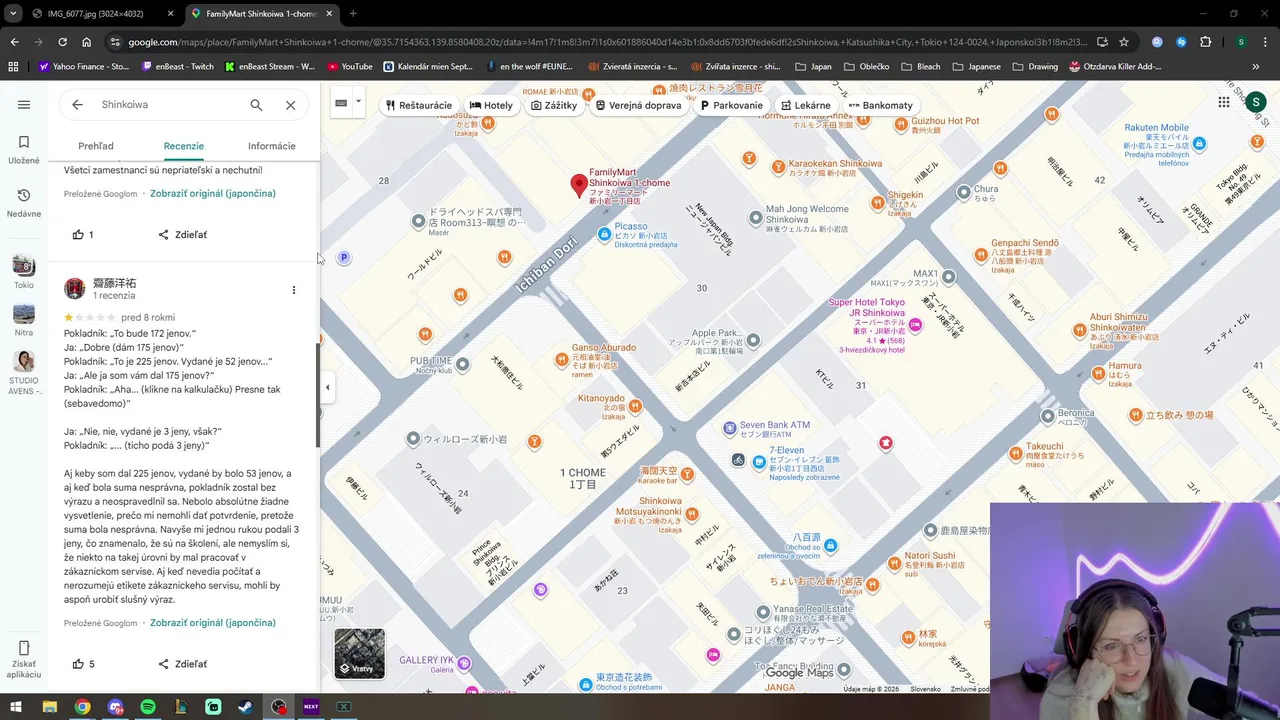1280x720 pixels.
Task: Select GALLERY IYK marker
Action: click(464, 662)
